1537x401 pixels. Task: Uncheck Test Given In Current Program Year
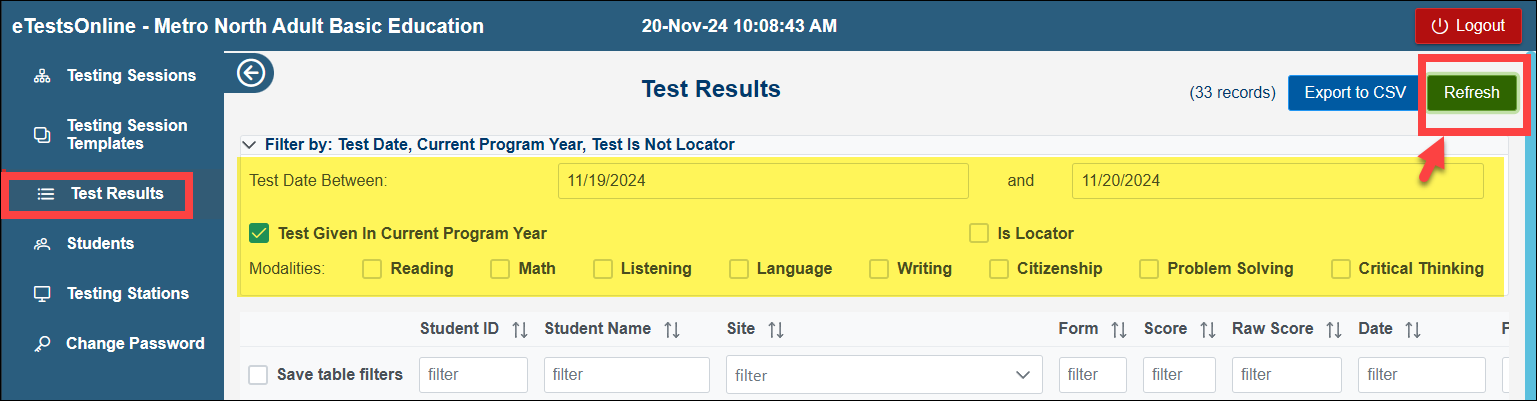pyautogui.click(x=260, y=234)
